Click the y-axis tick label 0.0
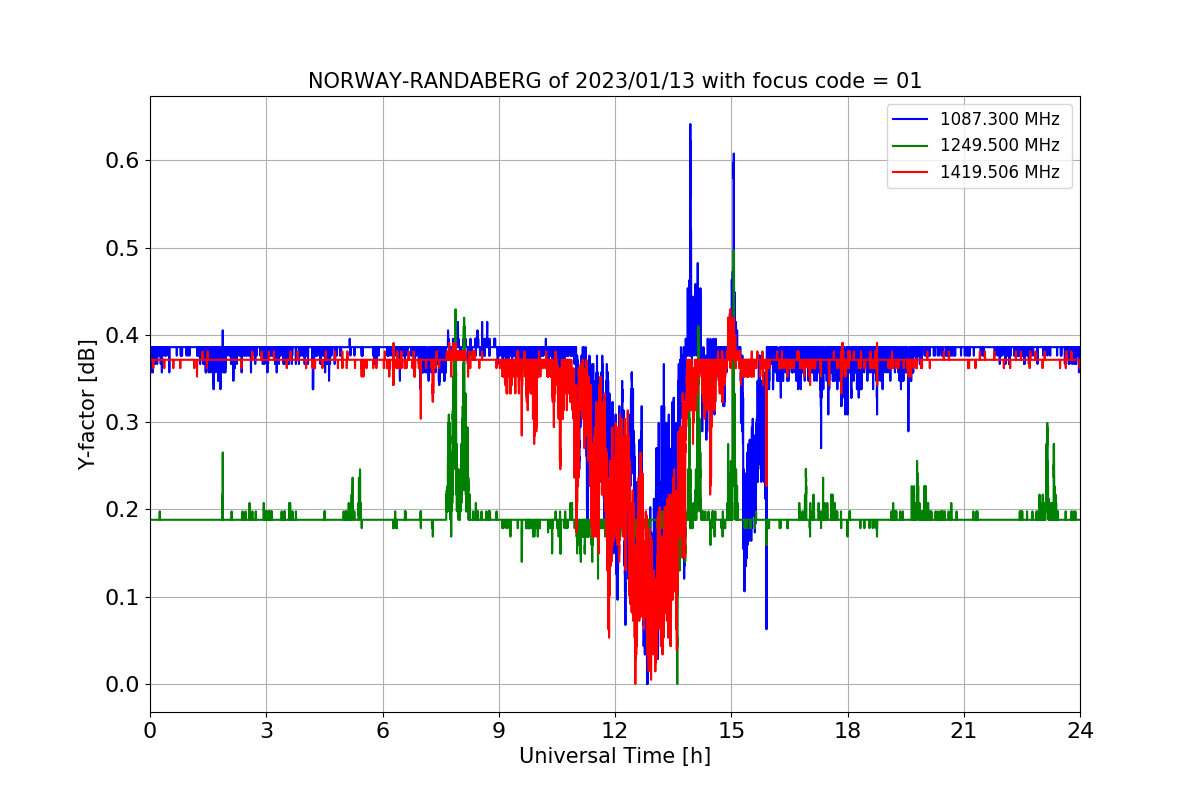Screen dimensions: 1200x800 (122, 685)
